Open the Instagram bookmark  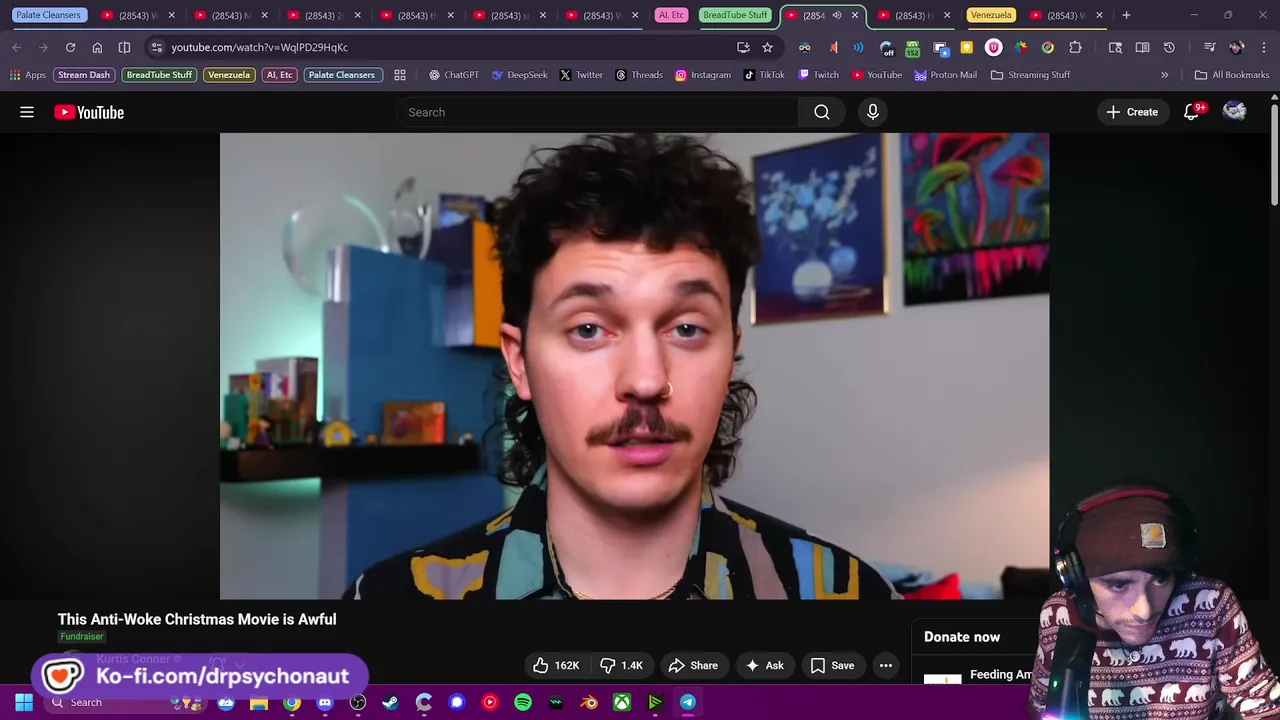click(x=703, y=75)
